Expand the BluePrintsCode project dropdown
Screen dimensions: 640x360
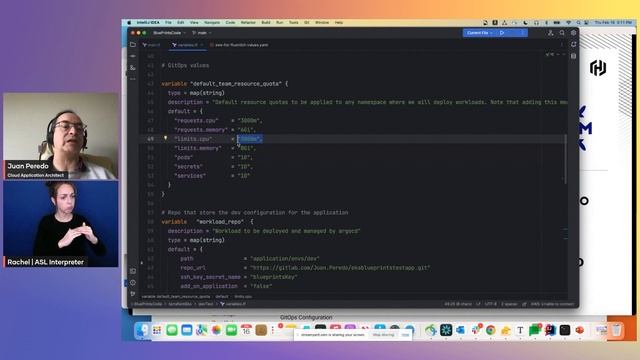pyautogui.click(x=169, y=33)
